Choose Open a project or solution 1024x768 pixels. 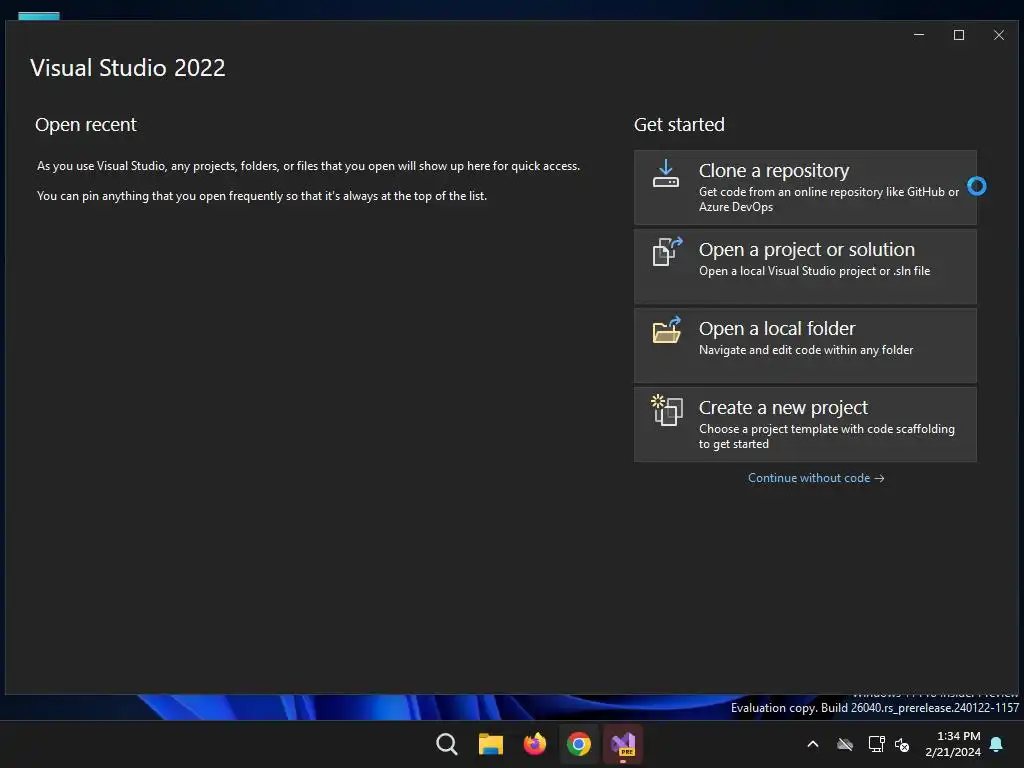pos(805,266)
